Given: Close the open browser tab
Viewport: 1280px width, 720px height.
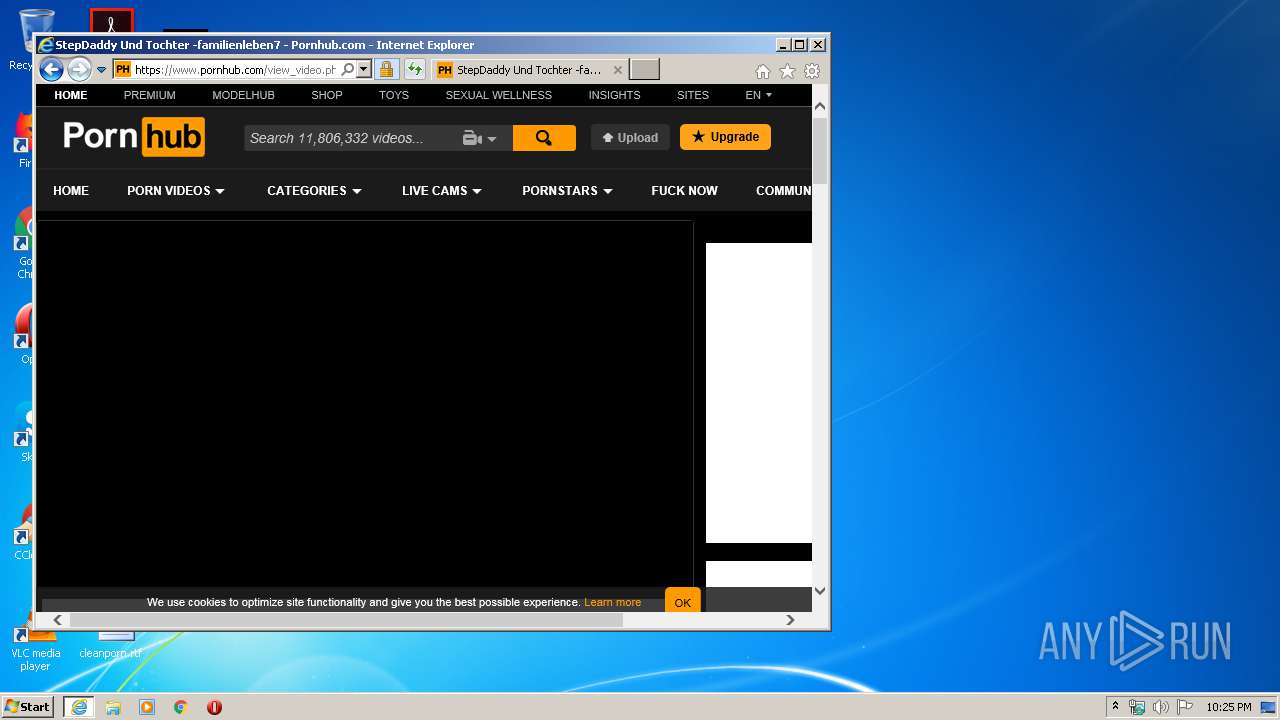Looking at the screenshot, I should tap(618, 70).
